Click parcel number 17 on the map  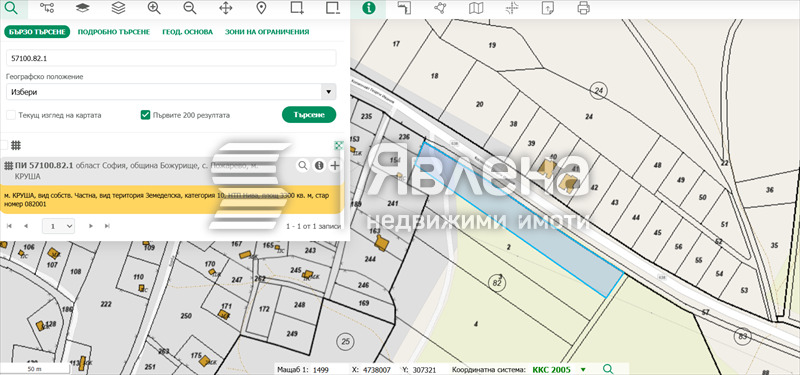[396, 44]
